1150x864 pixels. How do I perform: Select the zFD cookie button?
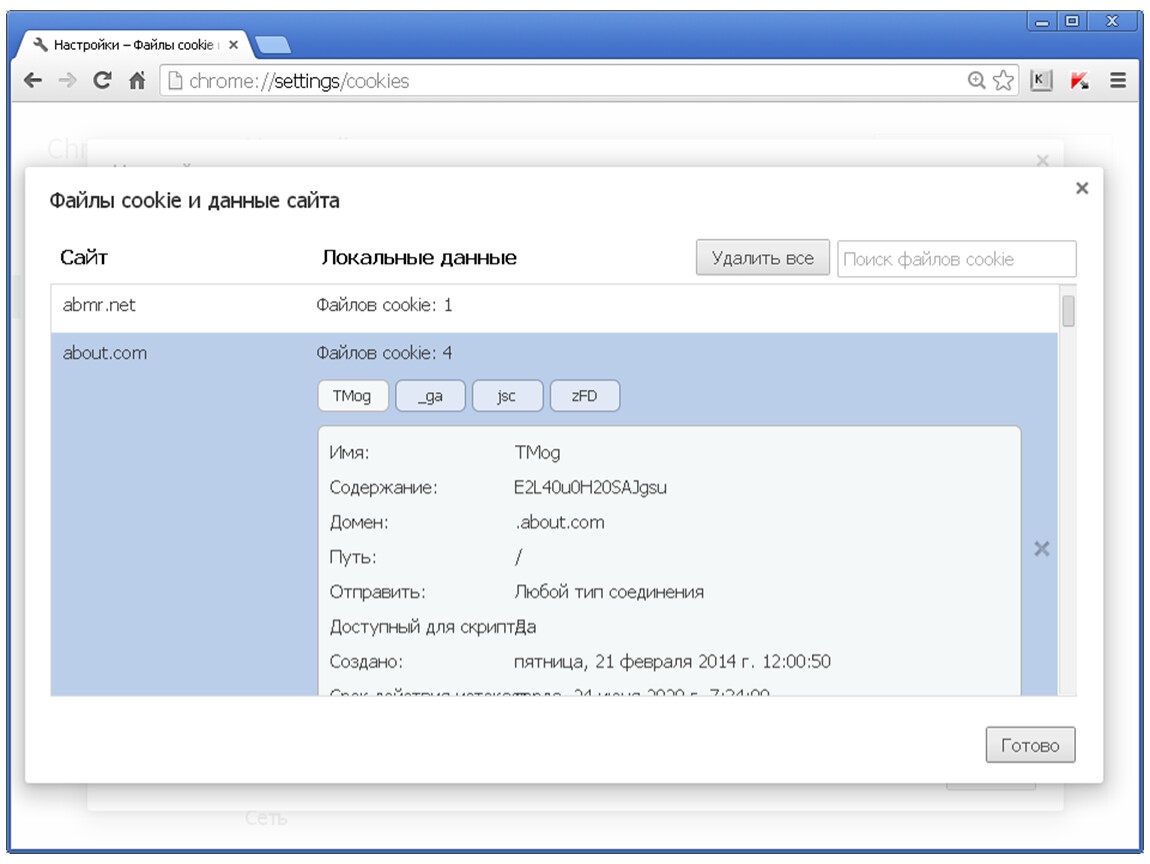click(x=585, y=396)
